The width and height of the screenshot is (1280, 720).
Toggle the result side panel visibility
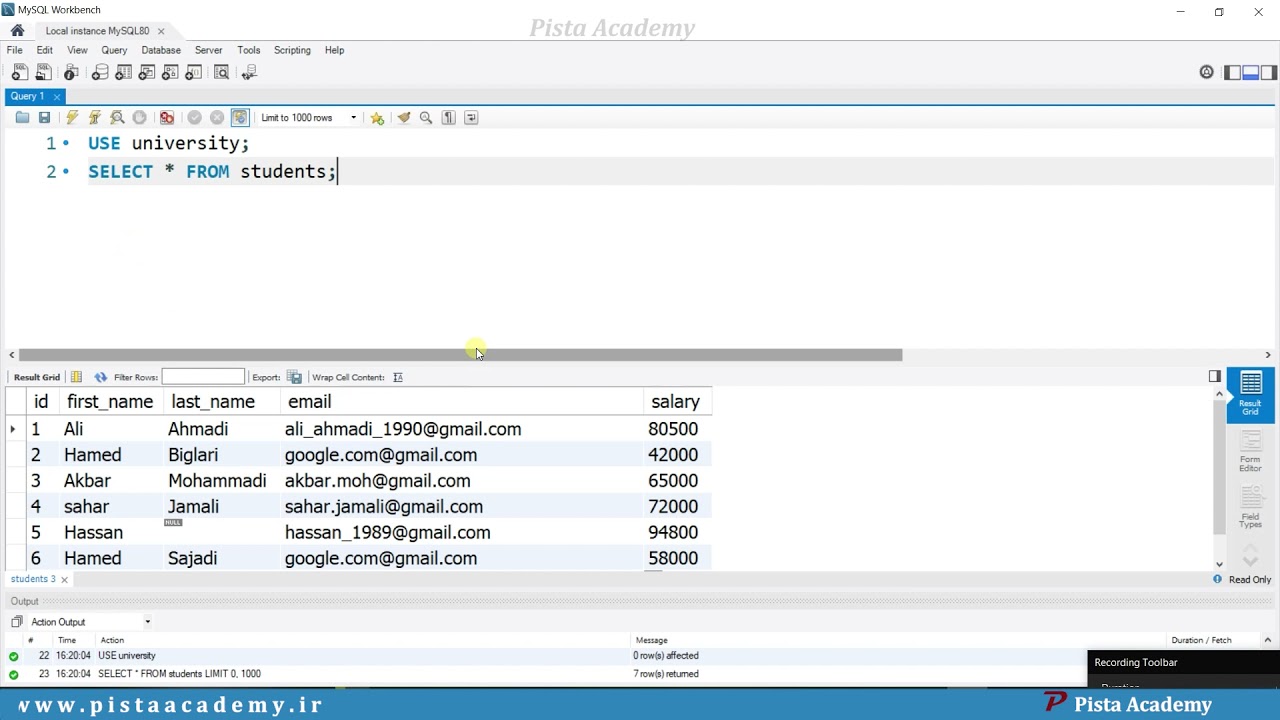[x=1214, y=376]
